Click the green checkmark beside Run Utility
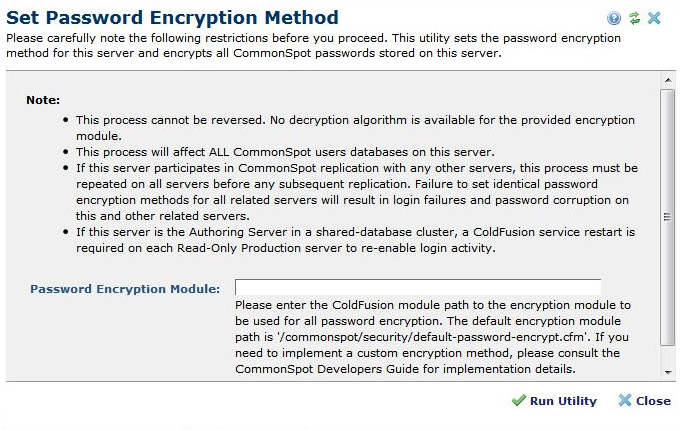Image resolution: width=680 pixels, height=431 pixels. pos(518,401)
